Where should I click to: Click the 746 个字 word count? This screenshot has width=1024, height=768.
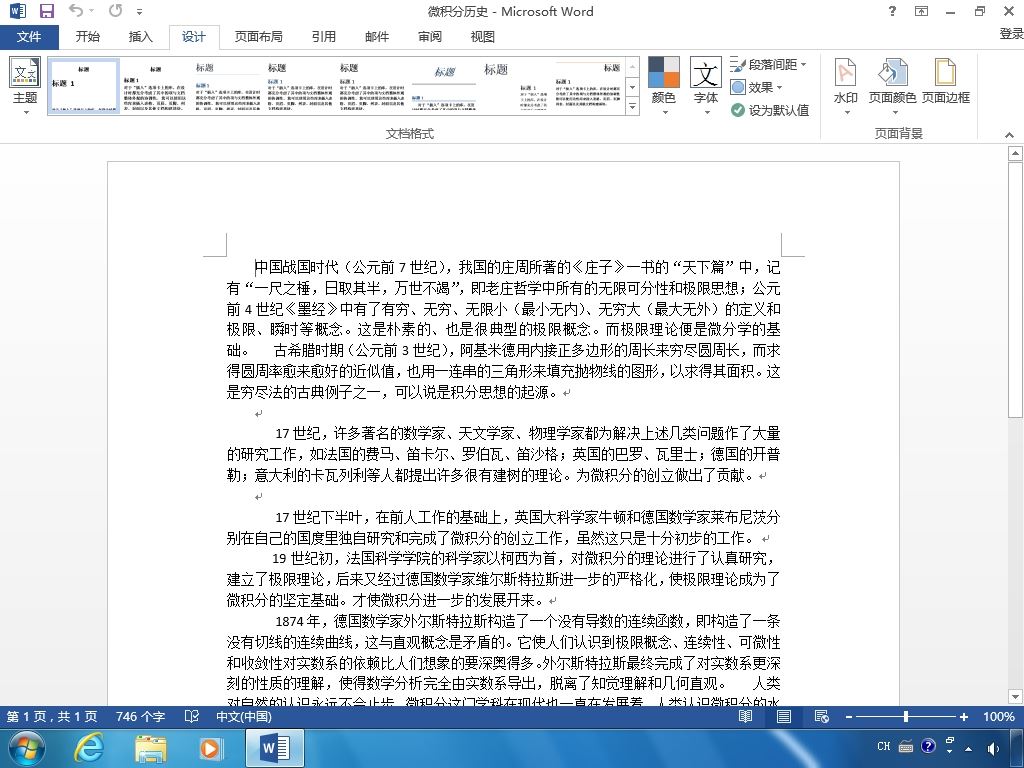[140, 716]
